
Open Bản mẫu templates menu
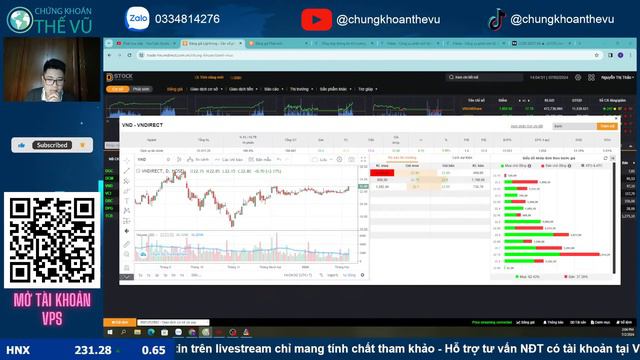point(260,160)
